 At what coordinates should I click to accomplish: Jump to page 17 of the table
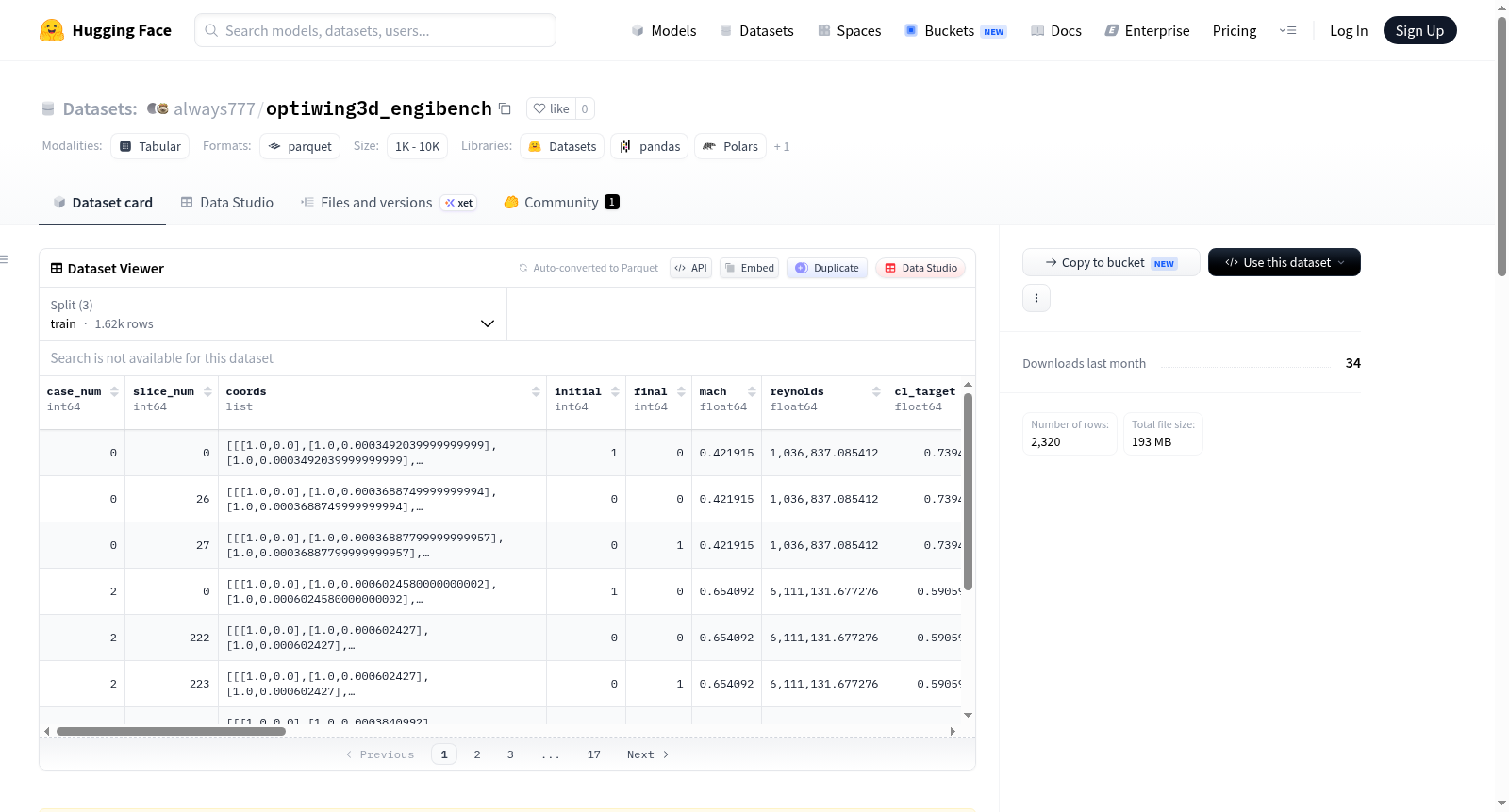pos(594,754)
